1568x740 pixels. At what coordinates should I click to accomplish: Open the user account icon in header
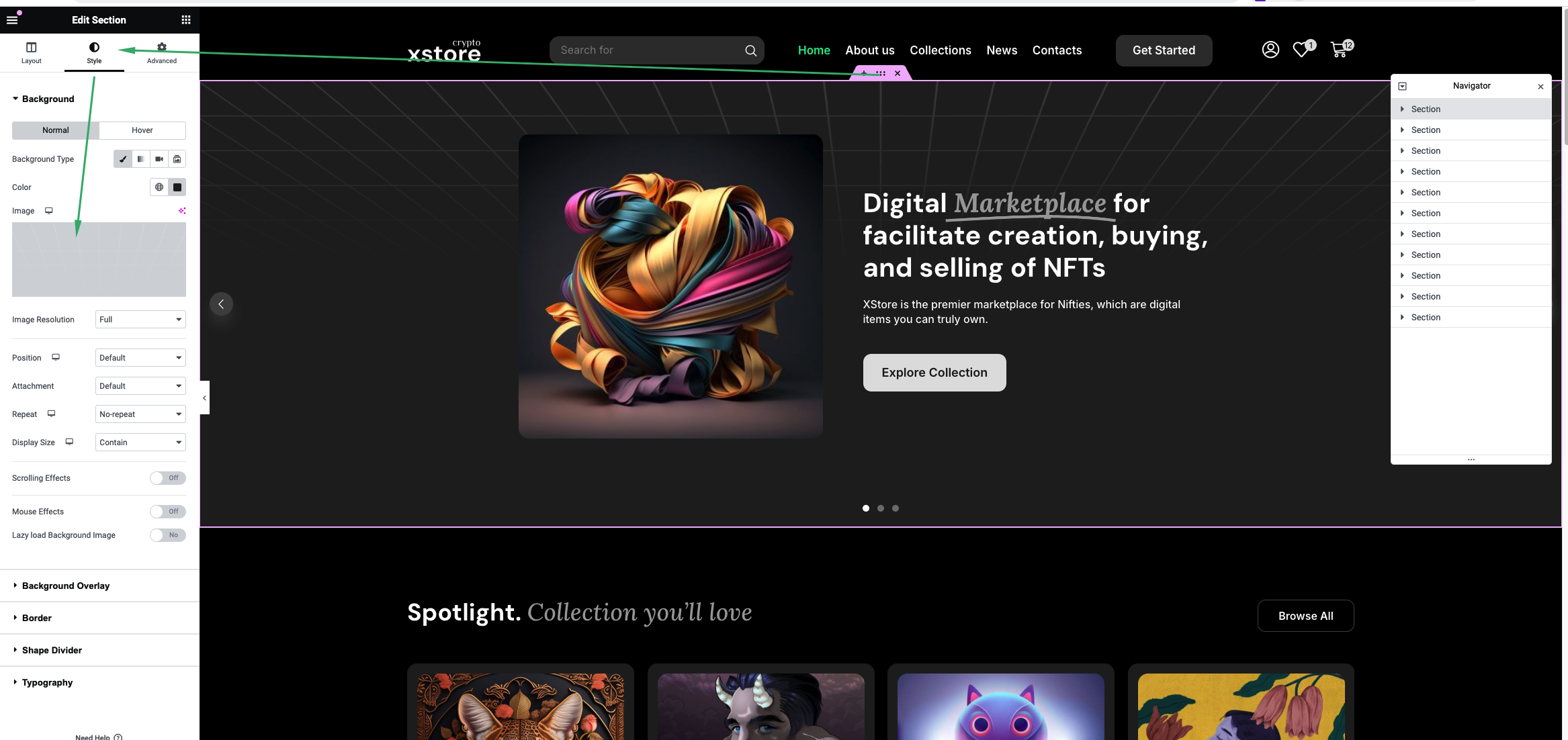1270,50
